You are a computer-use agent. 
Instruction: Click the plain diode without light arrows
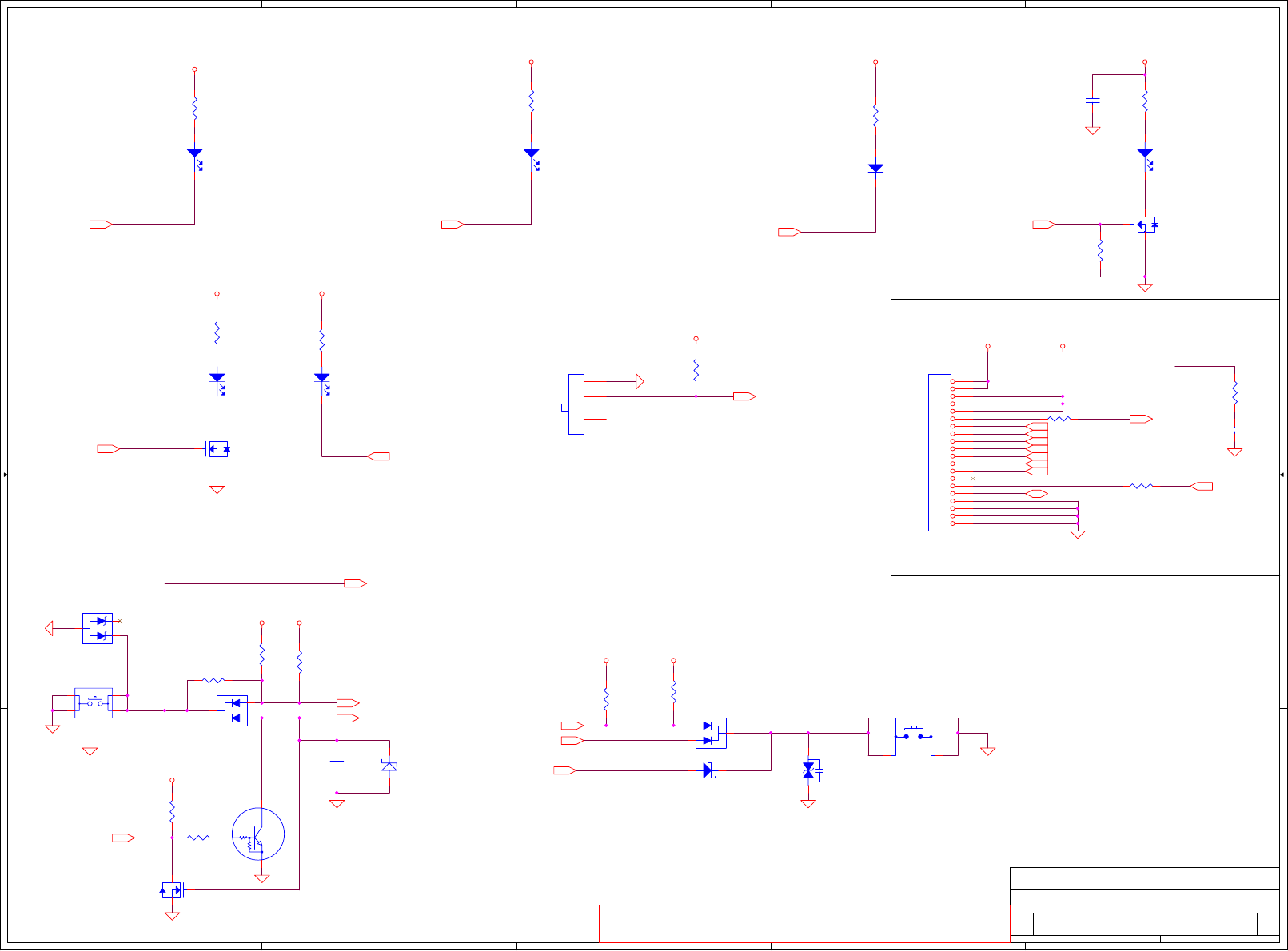tap(875, 168)
